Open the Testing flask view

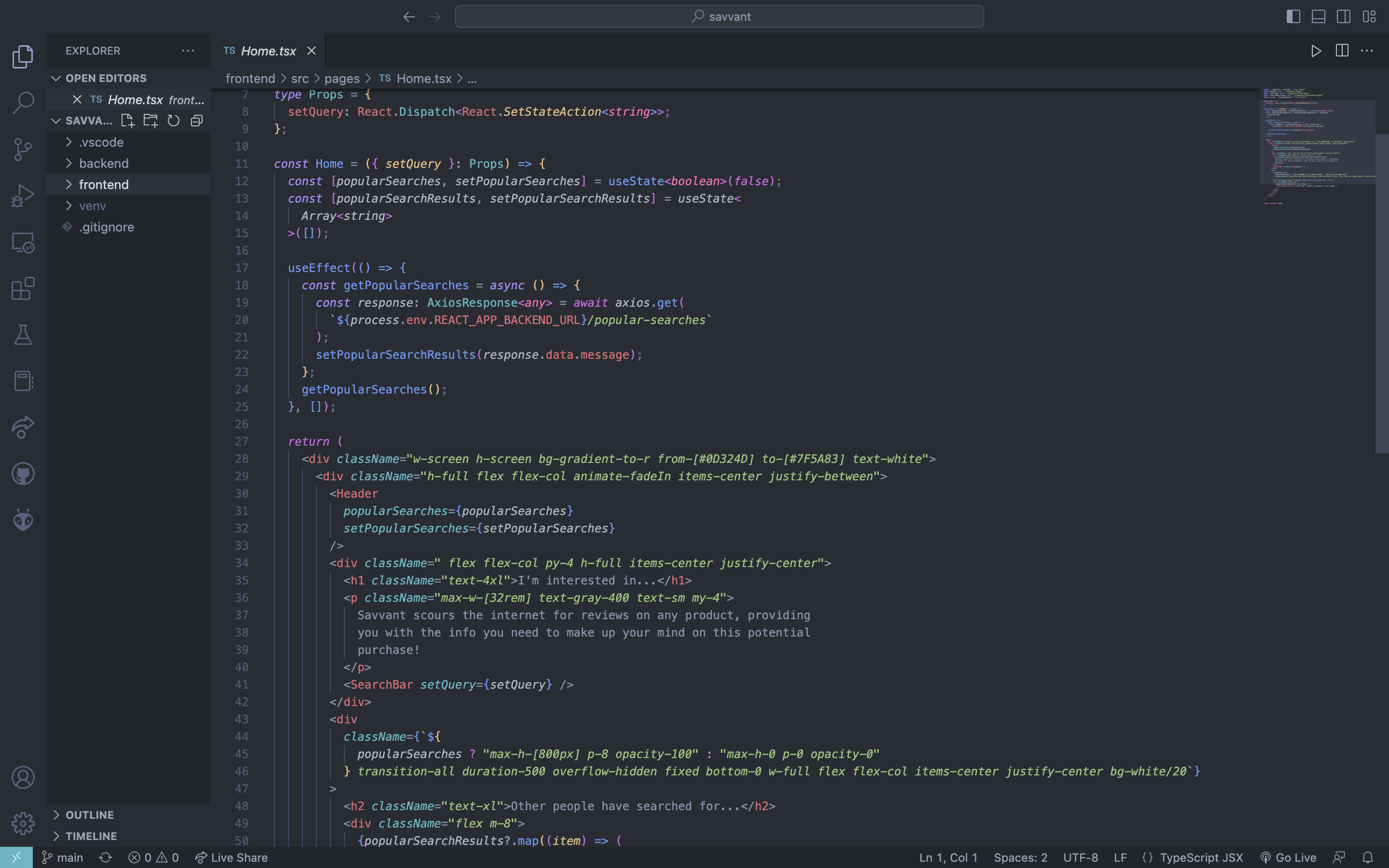pos(23,335)
